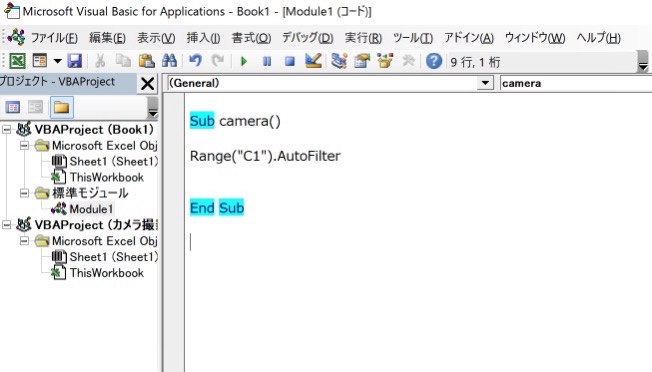
Task: Open the 実行(R) menu
Action: [363, 38]
